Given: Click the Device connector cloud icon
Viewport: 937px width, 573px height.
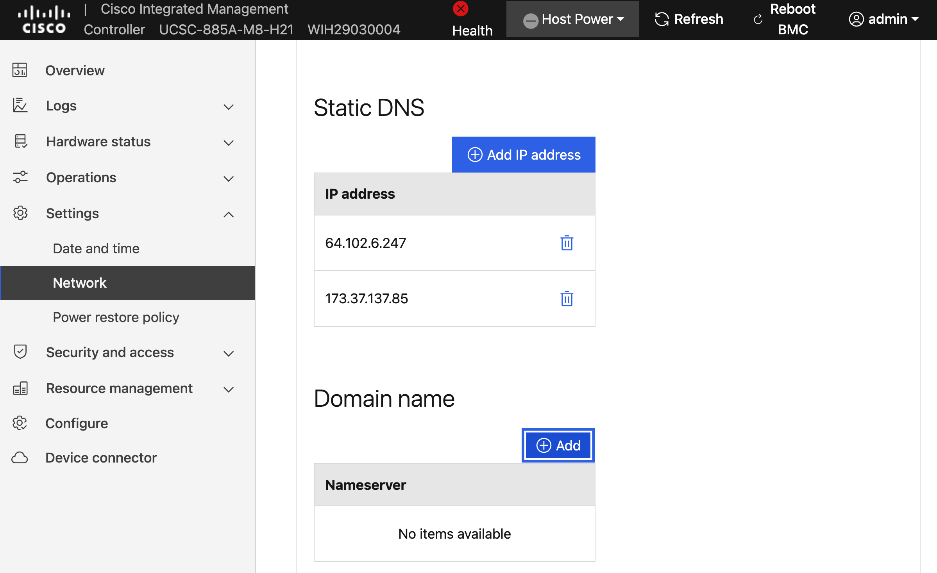Looking at the screenshot, I should click(x=20, y=458).
